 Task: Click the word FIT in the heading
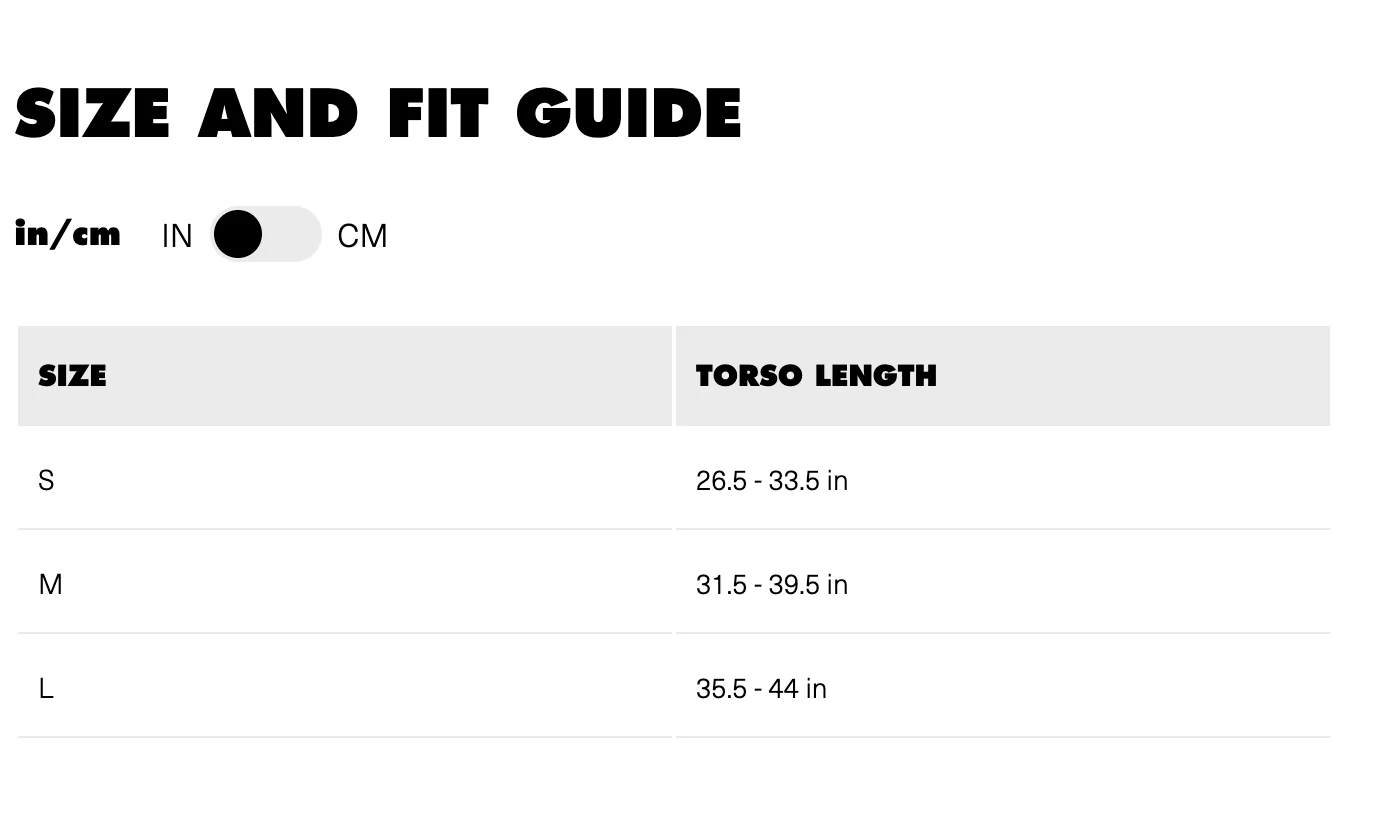[438, 113]
